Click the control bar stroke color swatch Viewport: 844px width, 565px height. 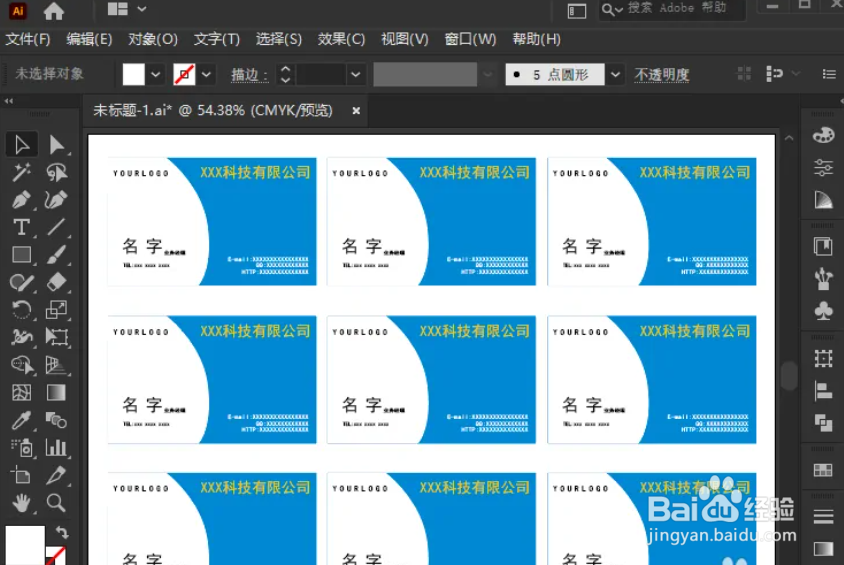184,74
